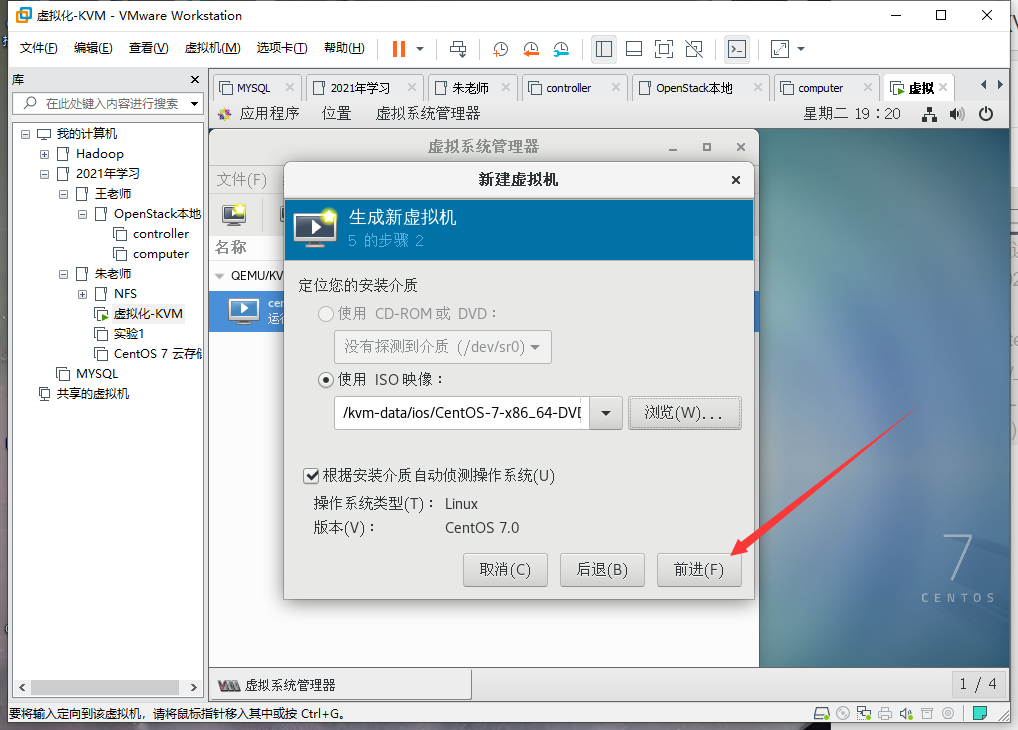The height and width of the screenshot is (730, 1018).
Task: Select the 使用 ISO 映像 radio button
Action: (326, 380)
